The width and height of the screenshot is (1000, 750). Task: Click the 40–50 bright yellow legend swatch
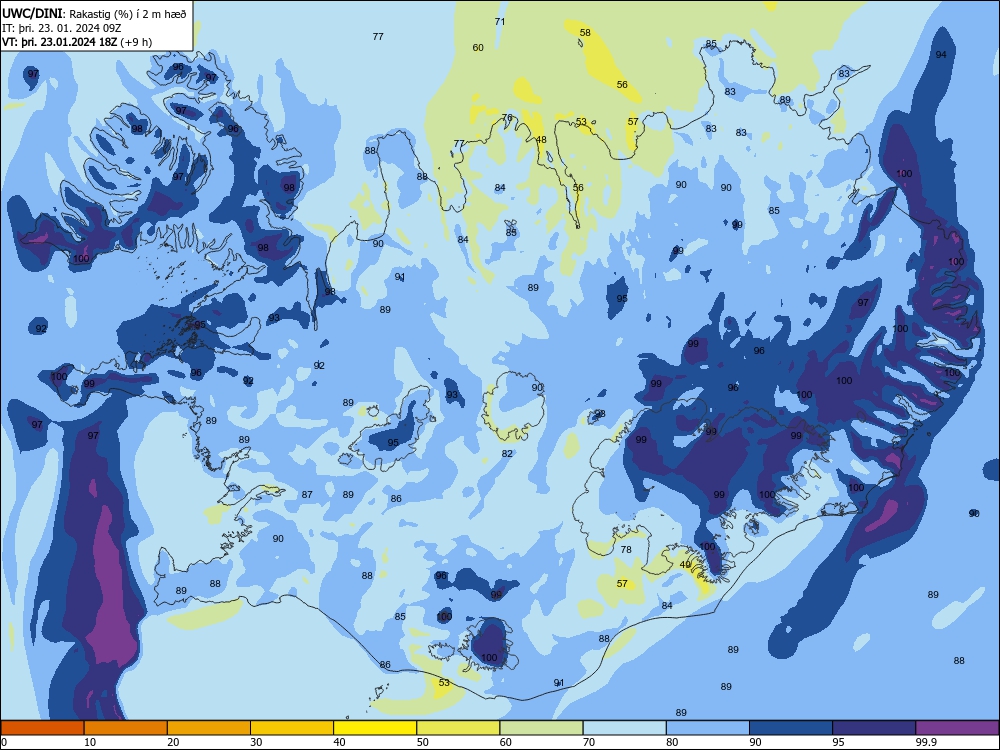(x=375, y=728)
